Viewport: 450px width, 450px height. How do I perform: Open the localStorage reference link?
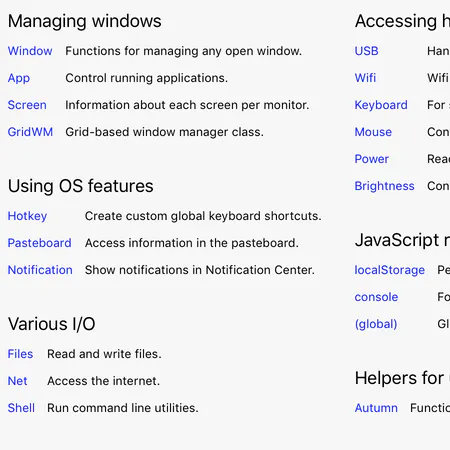click(390, 270)
